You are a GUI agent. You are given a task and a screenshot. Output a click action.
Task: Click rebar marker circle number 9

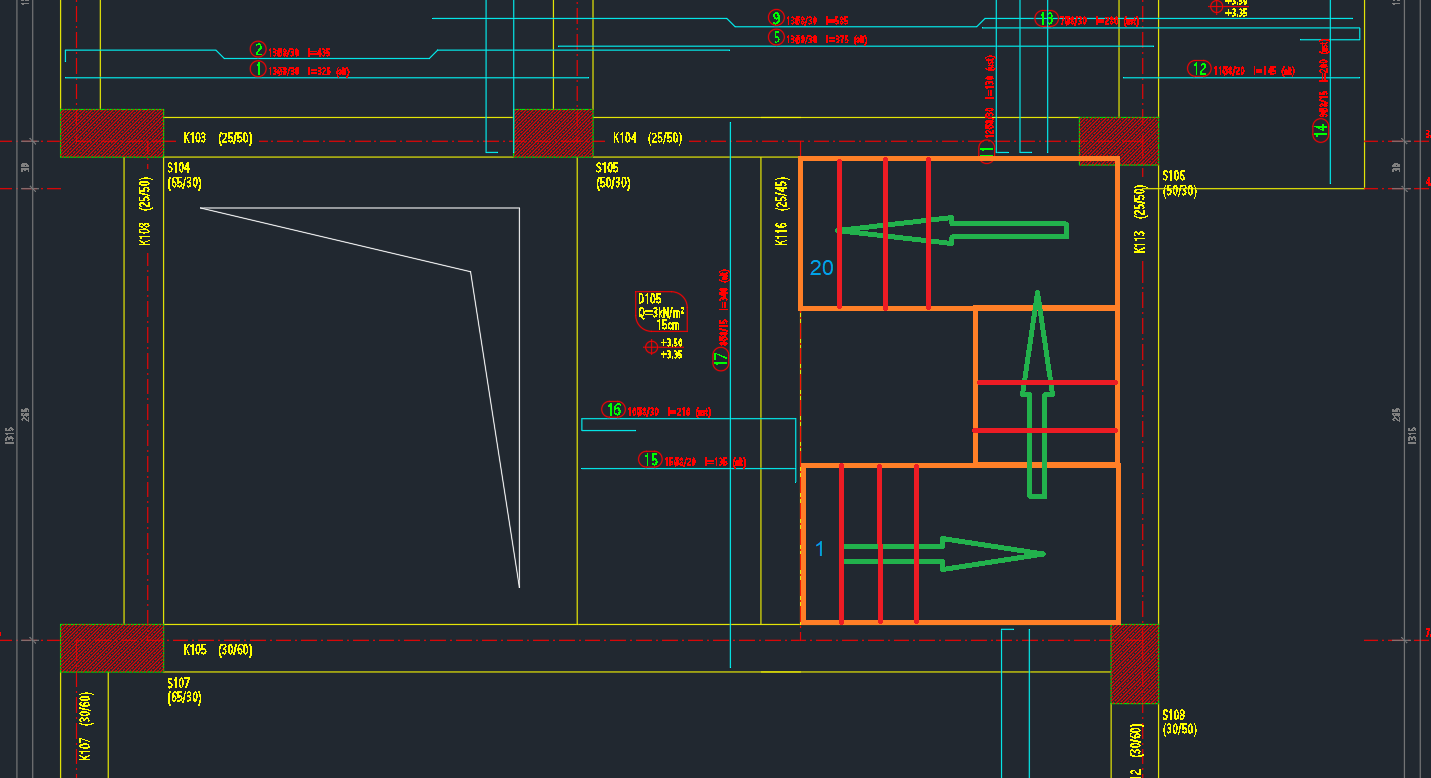[x=776, y=18]
